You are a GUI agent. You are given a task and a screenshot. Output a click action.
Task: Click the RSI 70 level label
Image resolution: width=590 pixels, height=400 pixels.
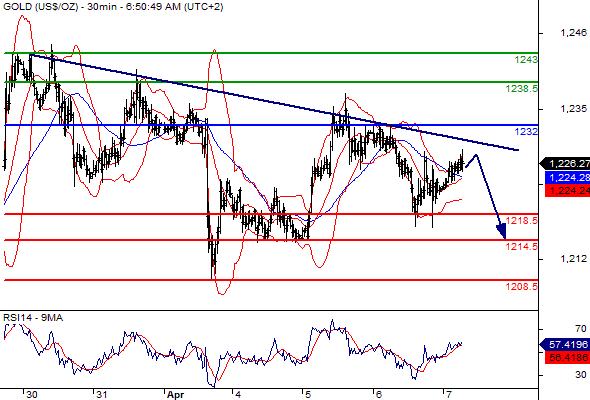(581, 329)
